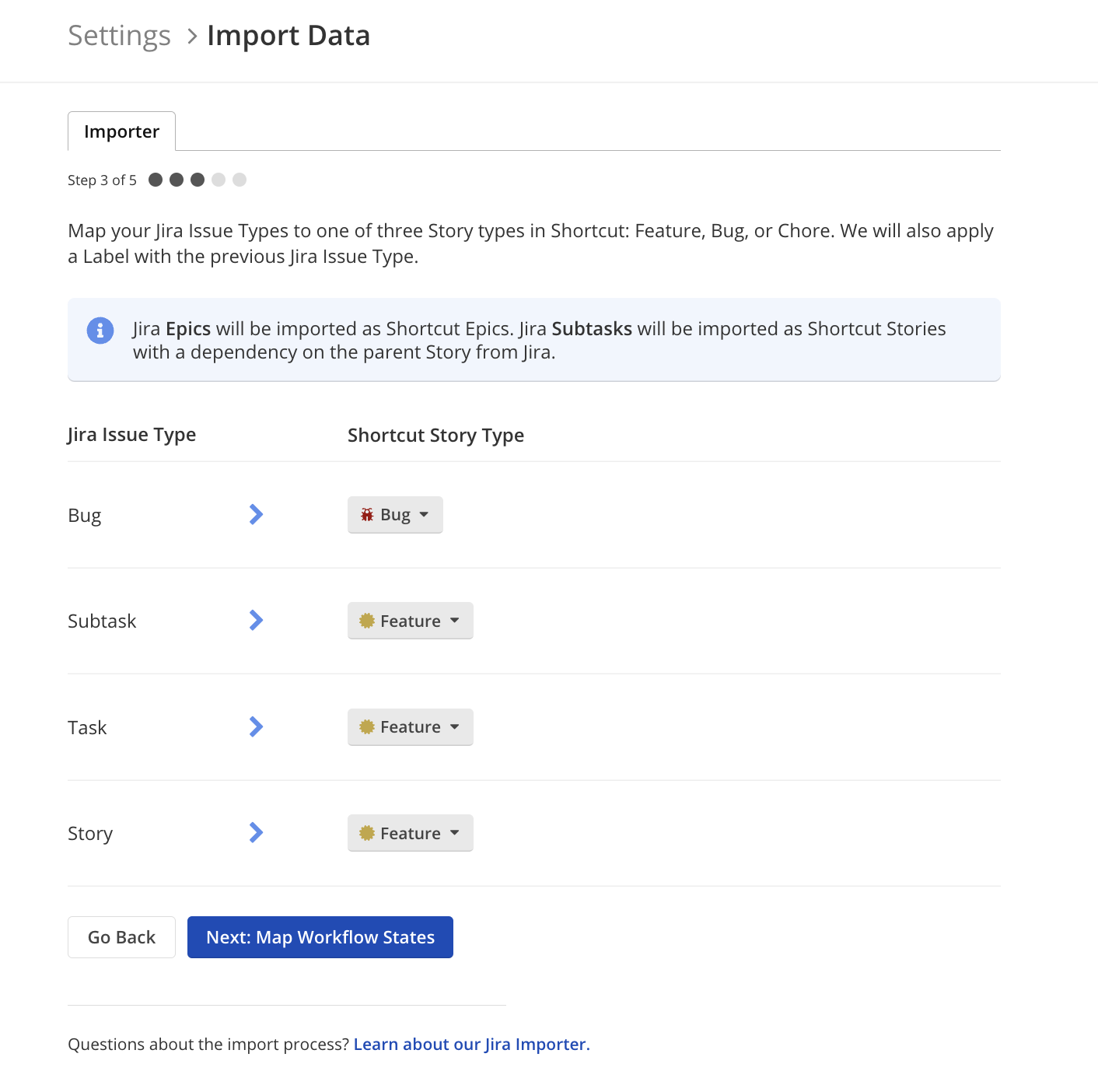Click the breadcrumb separator chevron after Settings
Viewport: 1098px width, 1092px height.
click(x=192, y=37)
